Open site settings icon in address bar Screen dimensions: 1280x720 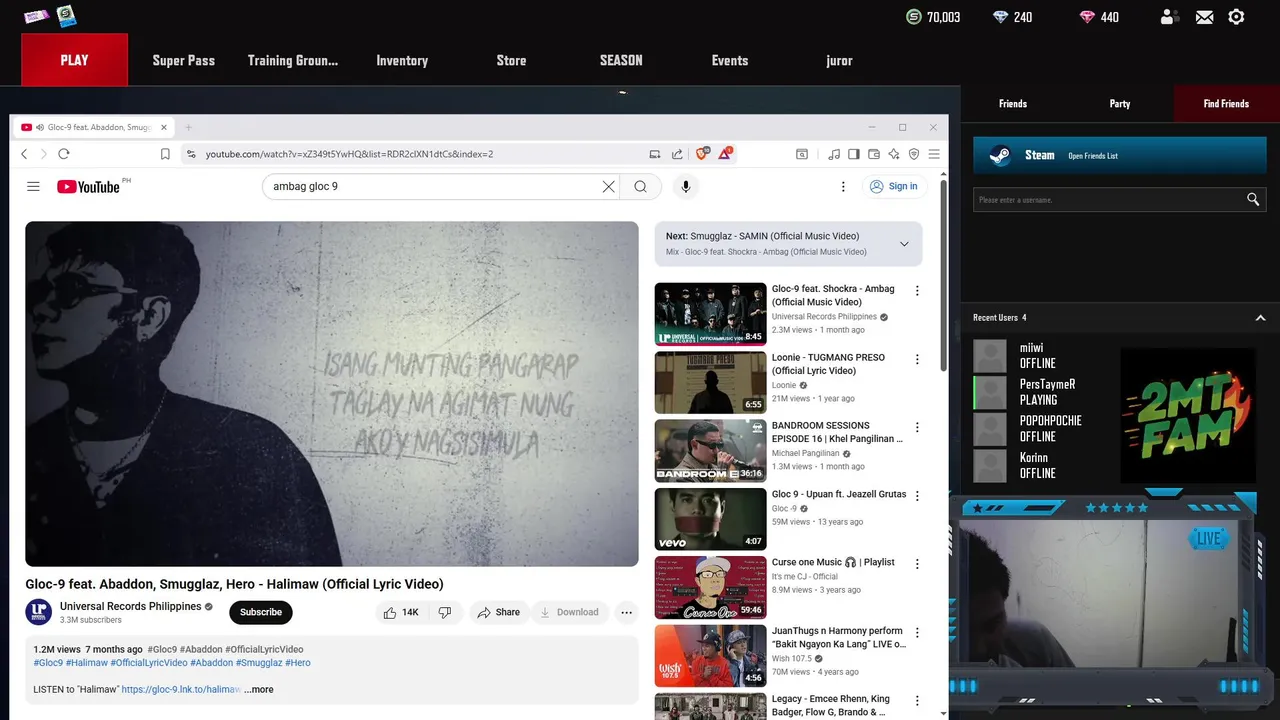point(190,154)
